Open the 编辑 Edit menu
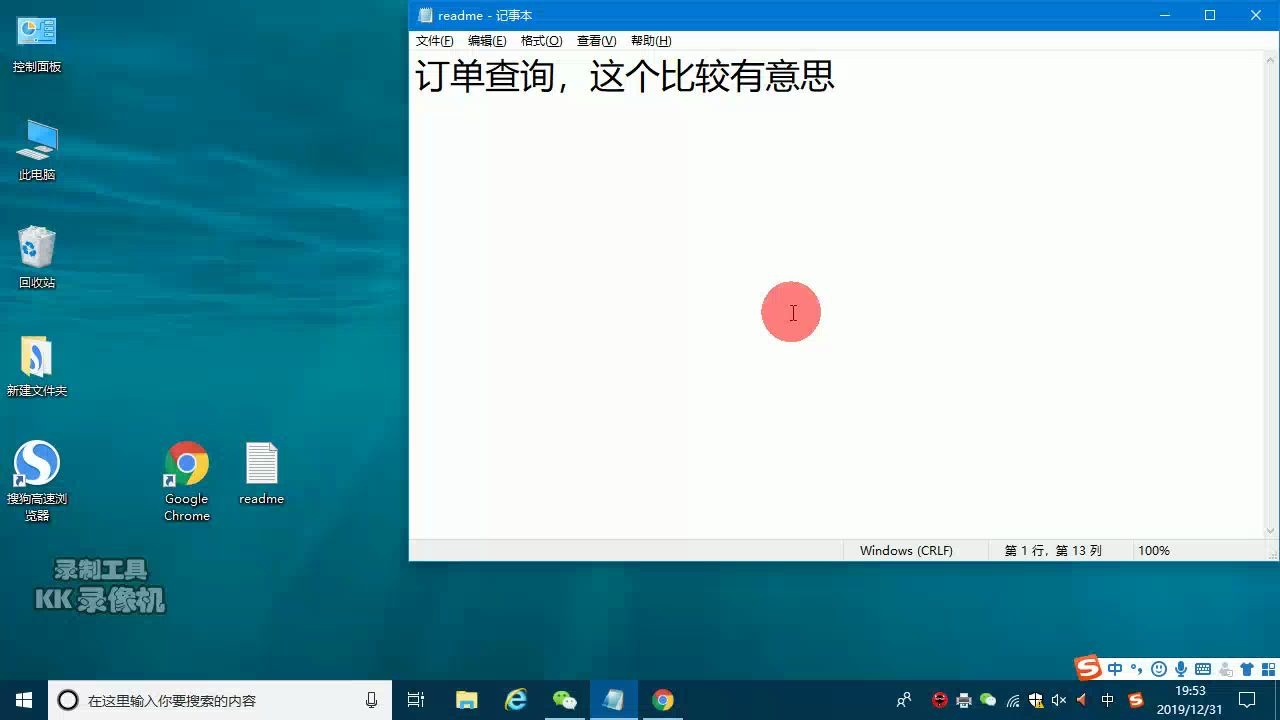Viewport: 1280px width, 720px height. pyautogui.click(x=489, y=41)
